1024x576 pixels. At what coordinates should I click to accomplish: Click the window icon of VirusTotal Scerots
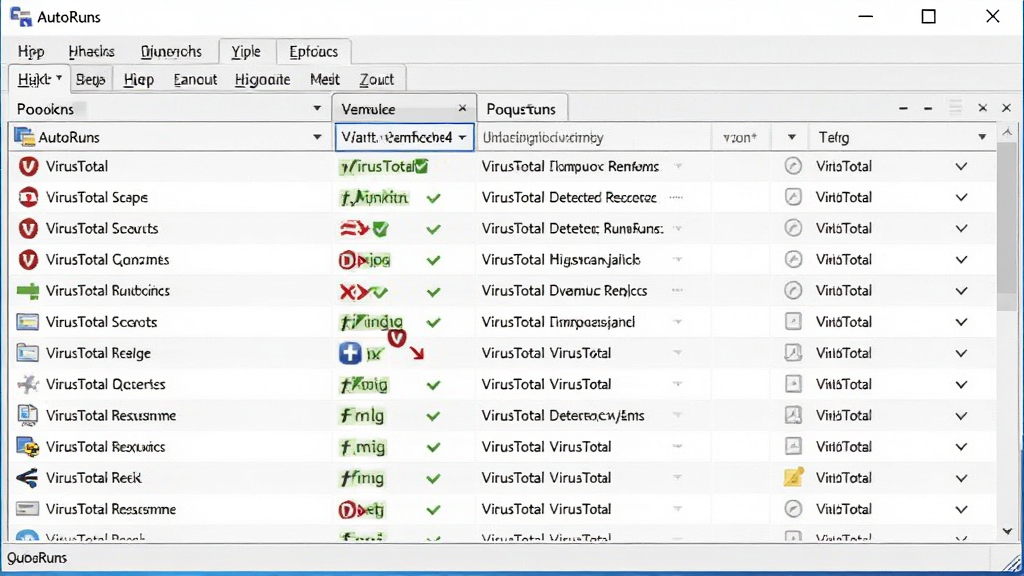[x=27, y=322]
